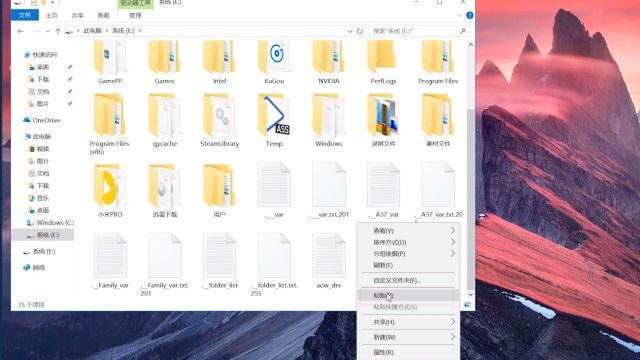The width and height of the screenshot is (640, 360).
Task: Open the 共享 ribbon tab
Action: (x=78, y=16)
